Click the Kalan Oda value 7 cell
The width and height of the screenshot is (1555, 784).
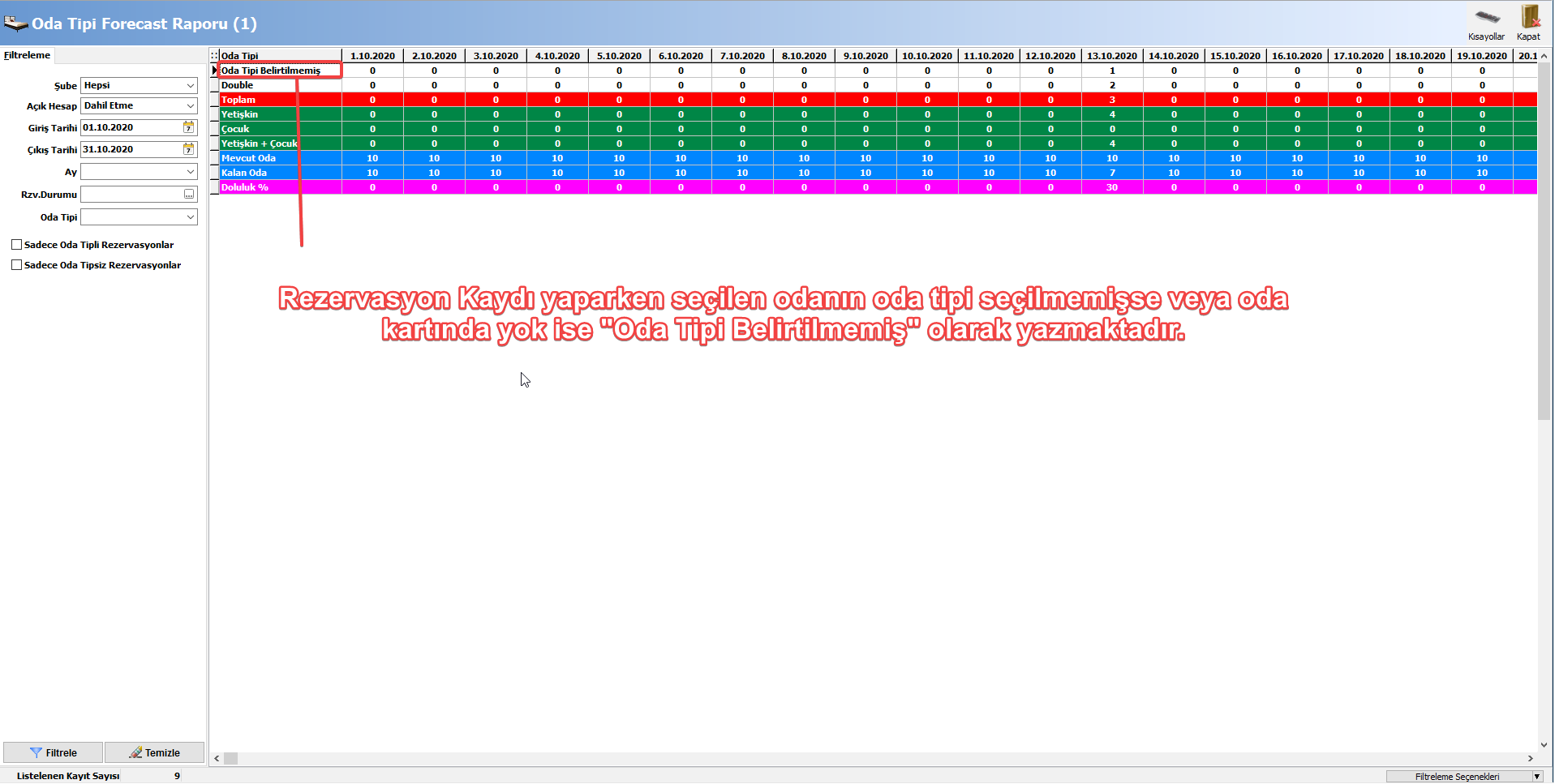1112,173
